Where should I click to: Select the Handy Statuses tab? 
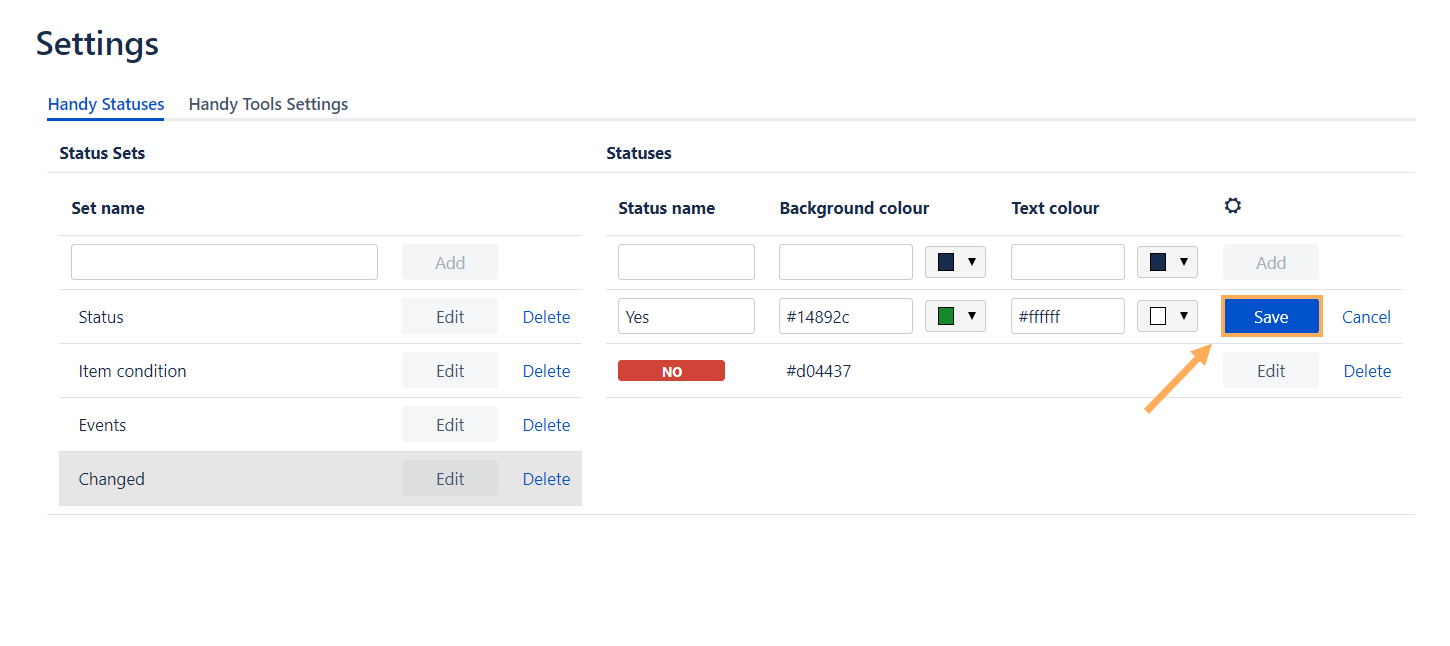[x=106, y=104]
